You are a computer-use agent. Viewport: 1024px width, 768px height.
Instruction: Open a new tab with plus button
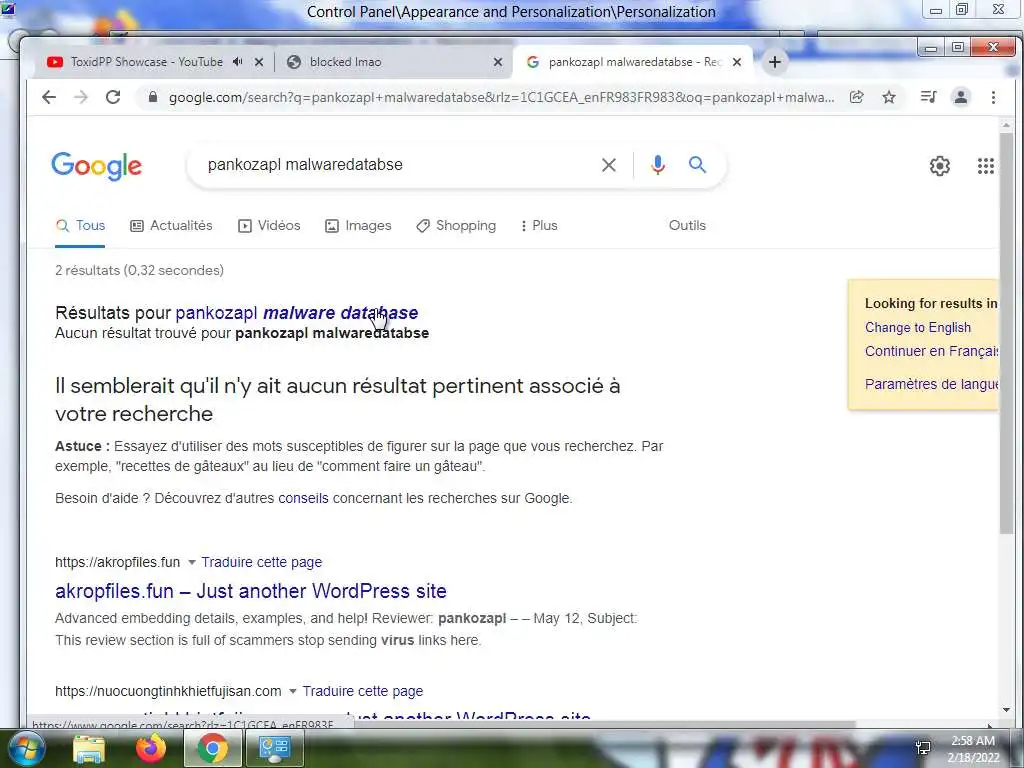click(775, 62)
